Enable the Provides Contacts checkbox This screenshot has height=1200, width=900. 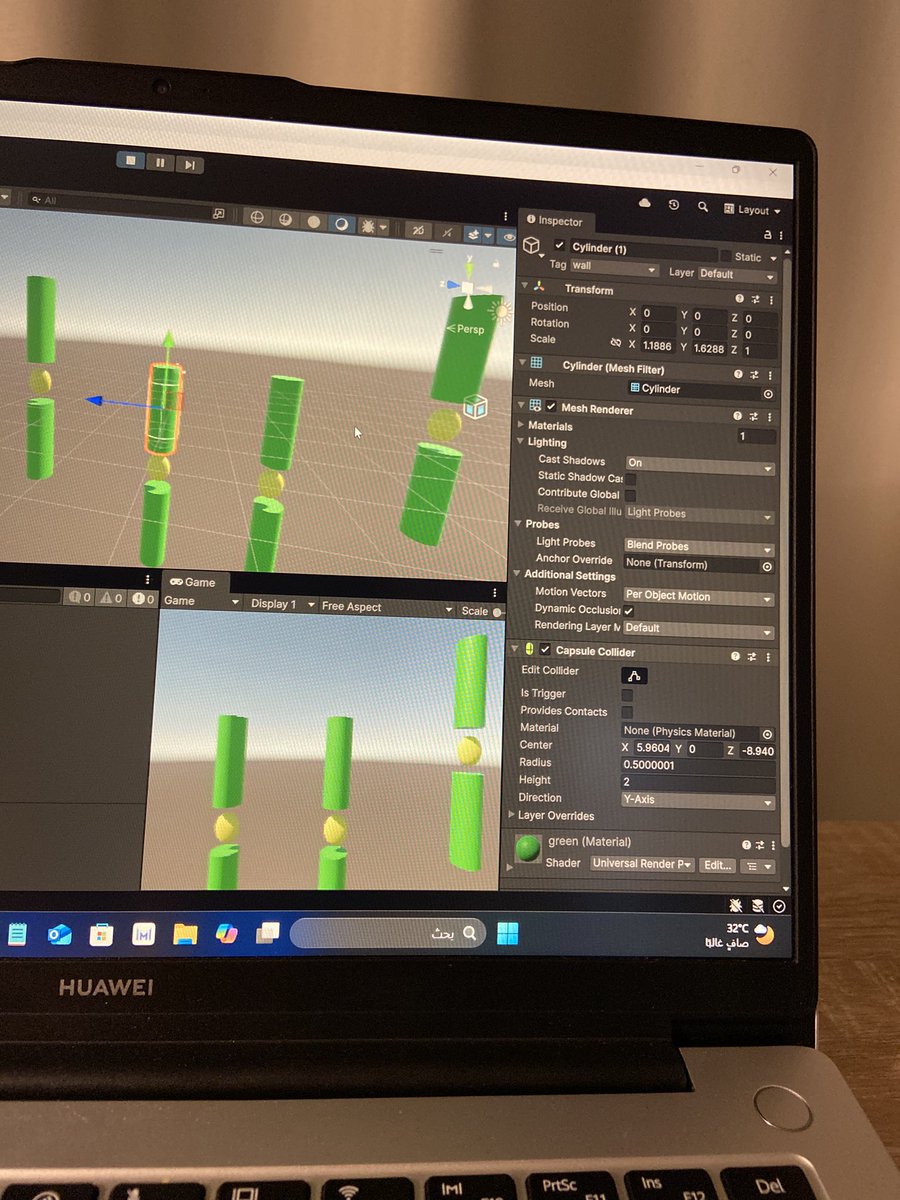click(x=627, y=712)
